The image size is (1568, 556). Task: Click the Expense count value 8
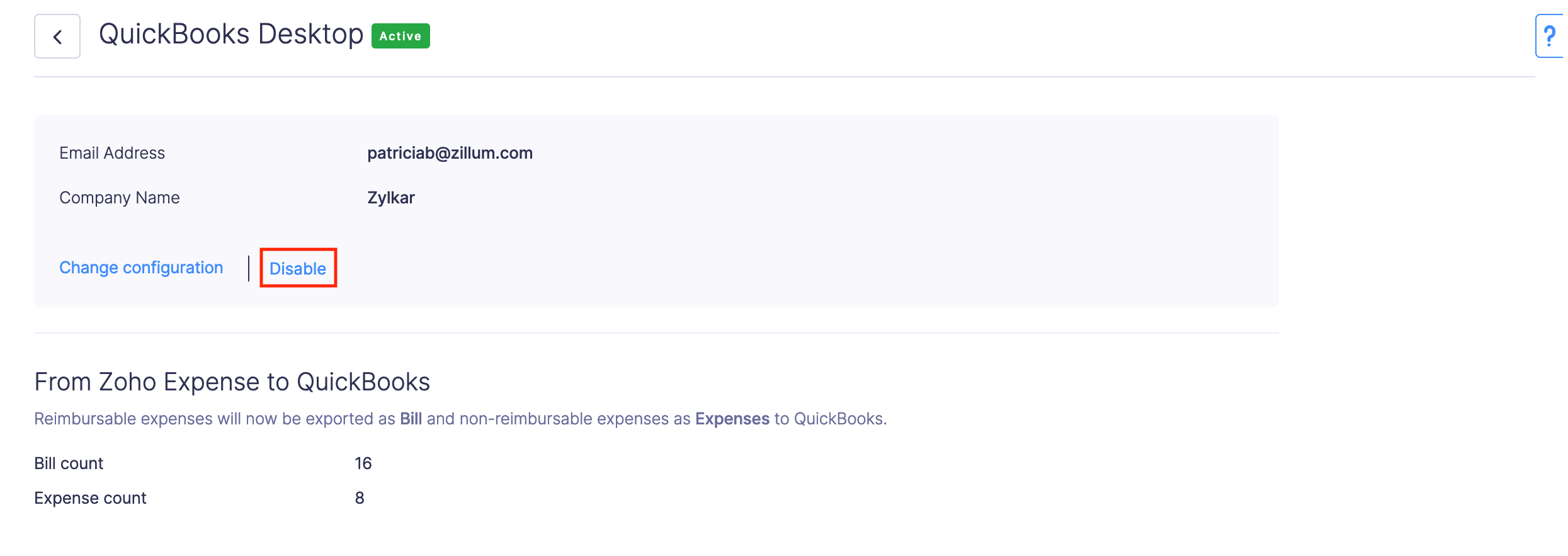[360, 498]
